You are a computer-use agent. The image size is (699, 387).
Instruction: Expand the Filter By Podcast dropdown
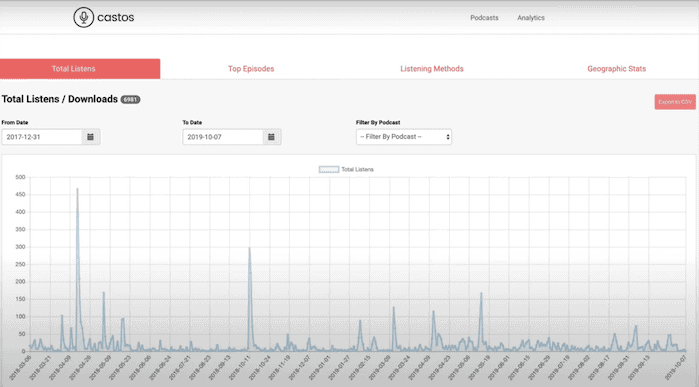tap(404, 137)
